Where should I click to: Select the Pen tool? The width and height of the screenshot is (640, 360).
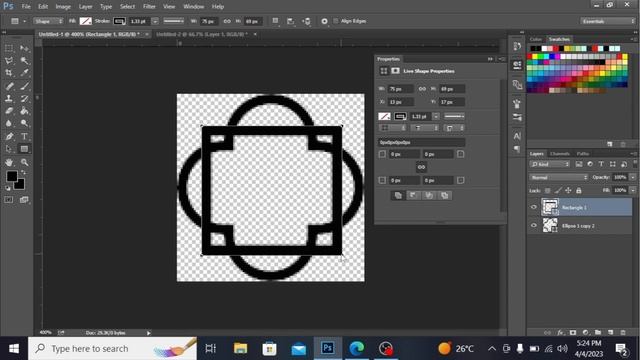pyautogui.click(x=9, y=136)
